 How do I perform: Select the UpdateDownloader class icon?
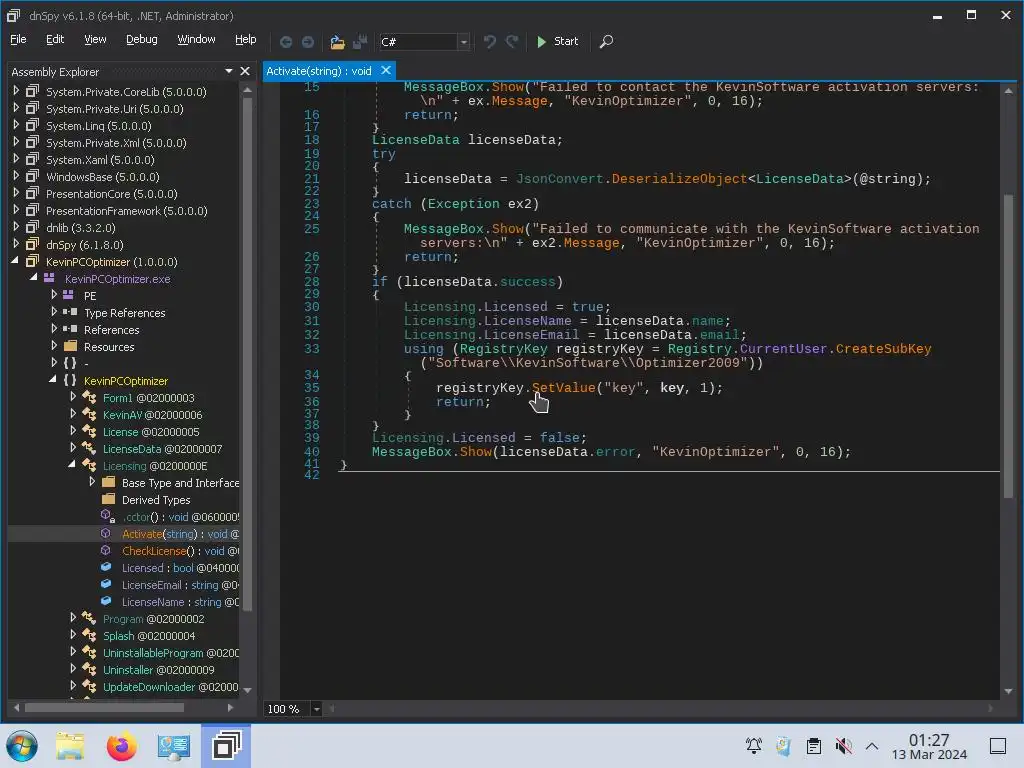pos(89,686)
